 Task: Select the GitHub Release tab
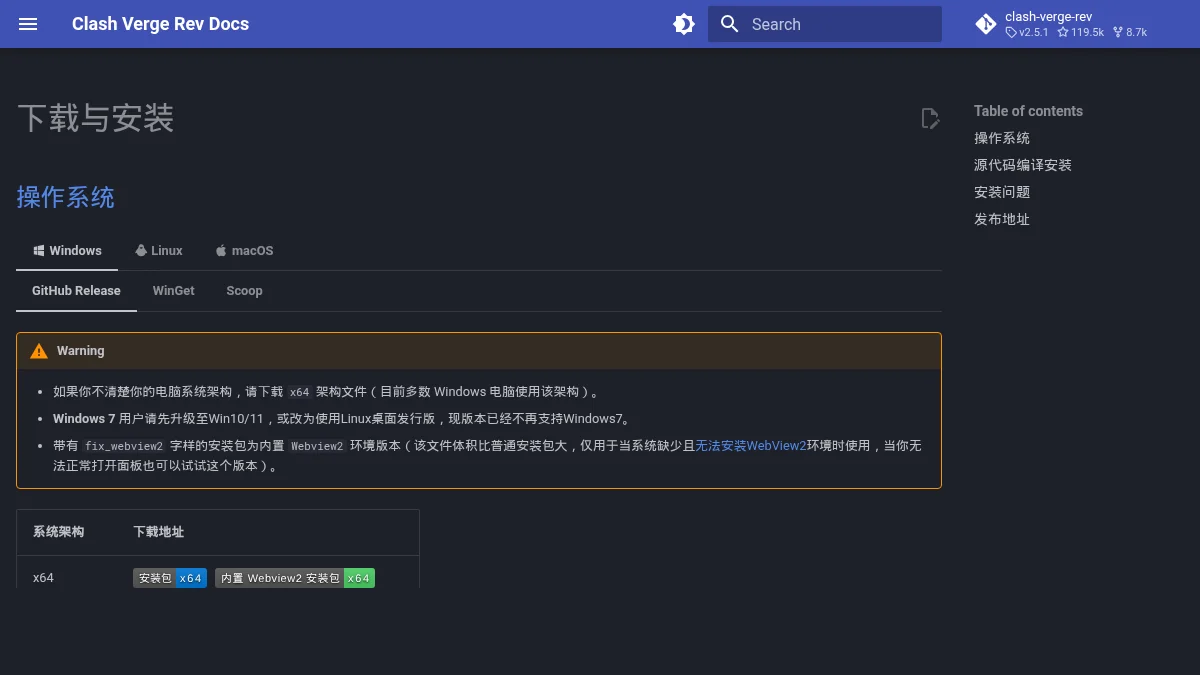coord(76,291)
